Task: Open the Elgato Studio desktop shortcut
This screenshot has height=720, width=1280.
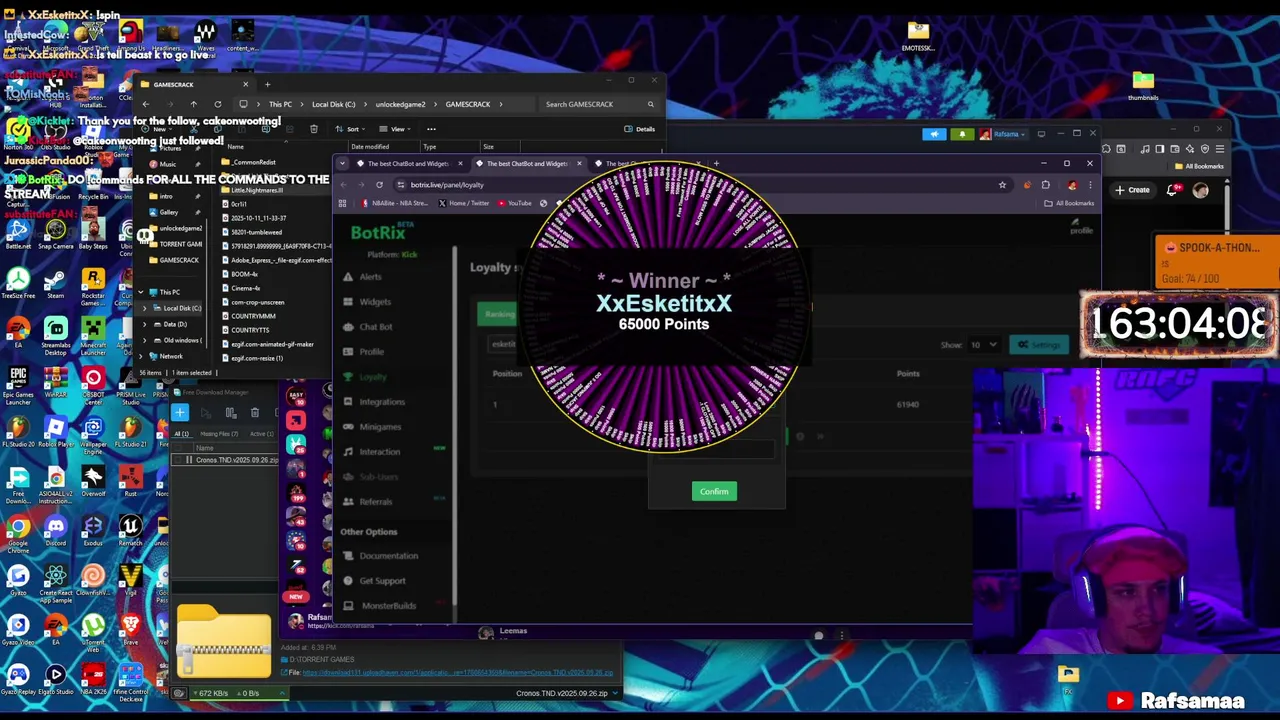Action: [55, 678]
